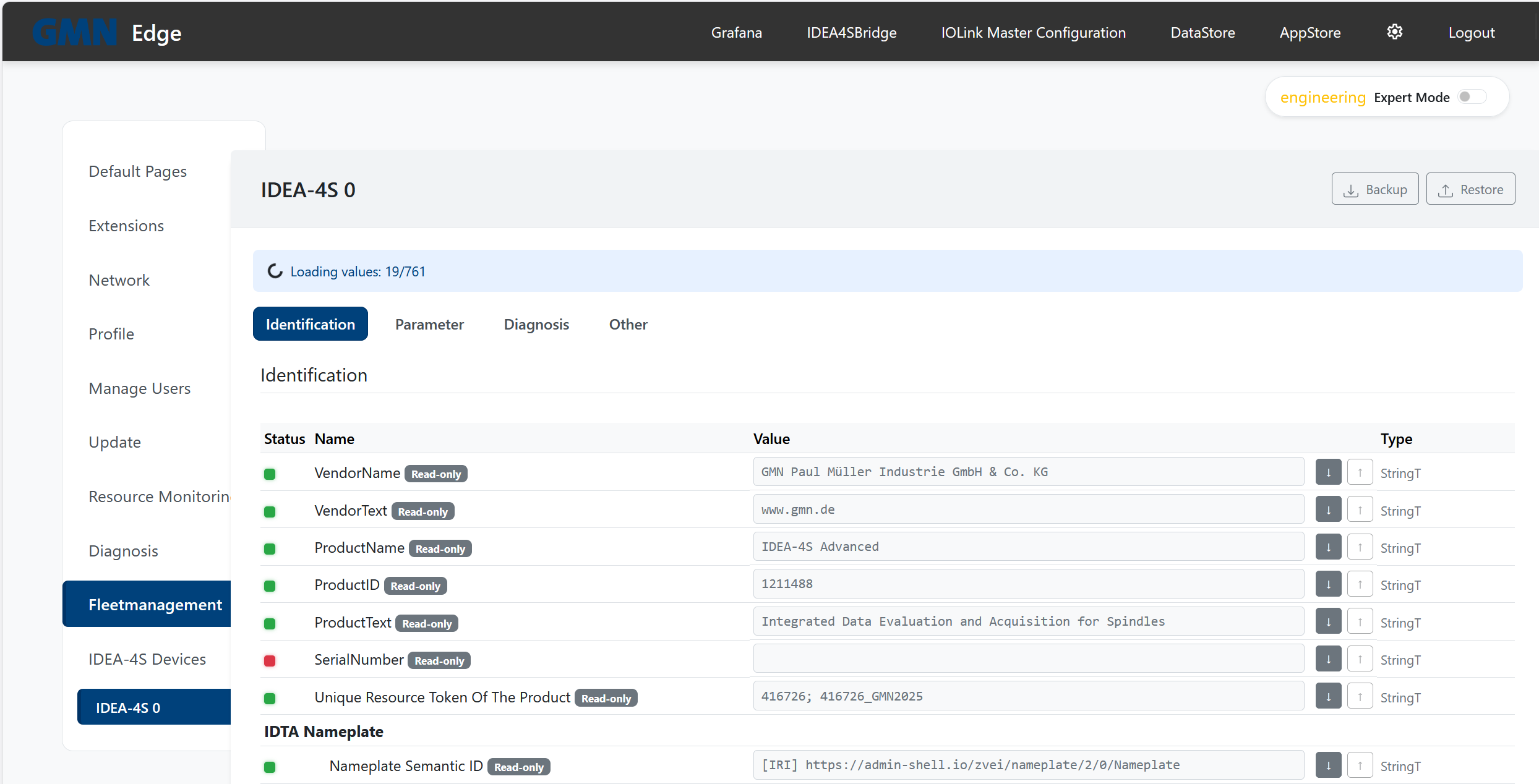The image size is (1539, 784).
Task: Select the Other tab
Action: pyautogui.click(x=628, y=324)
